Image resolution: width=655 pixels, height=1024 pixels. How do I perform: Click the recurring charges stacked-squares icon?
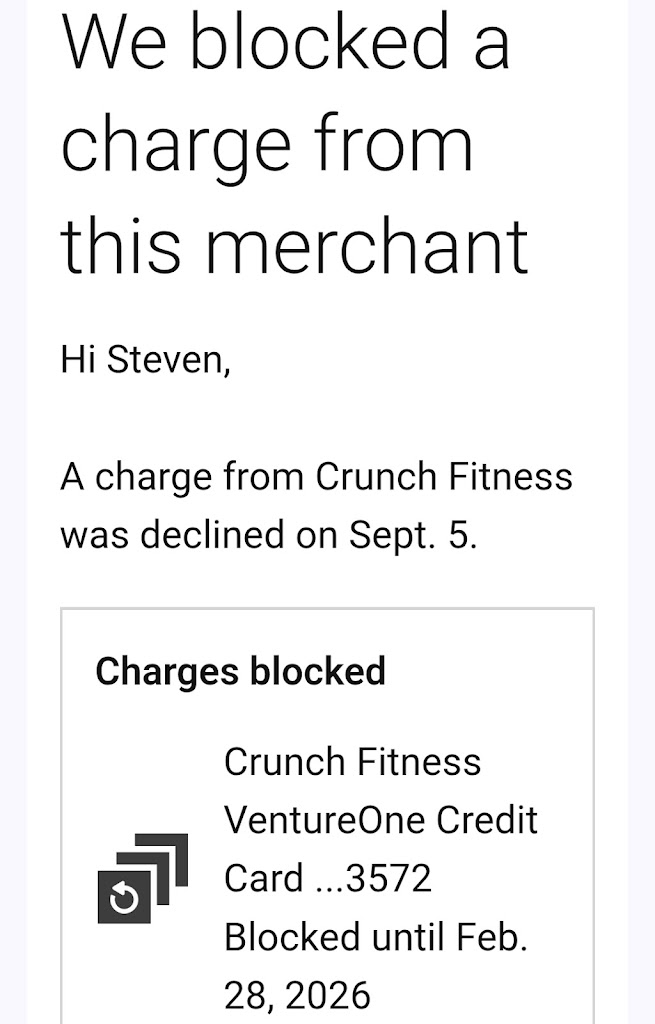coord(143,877)
